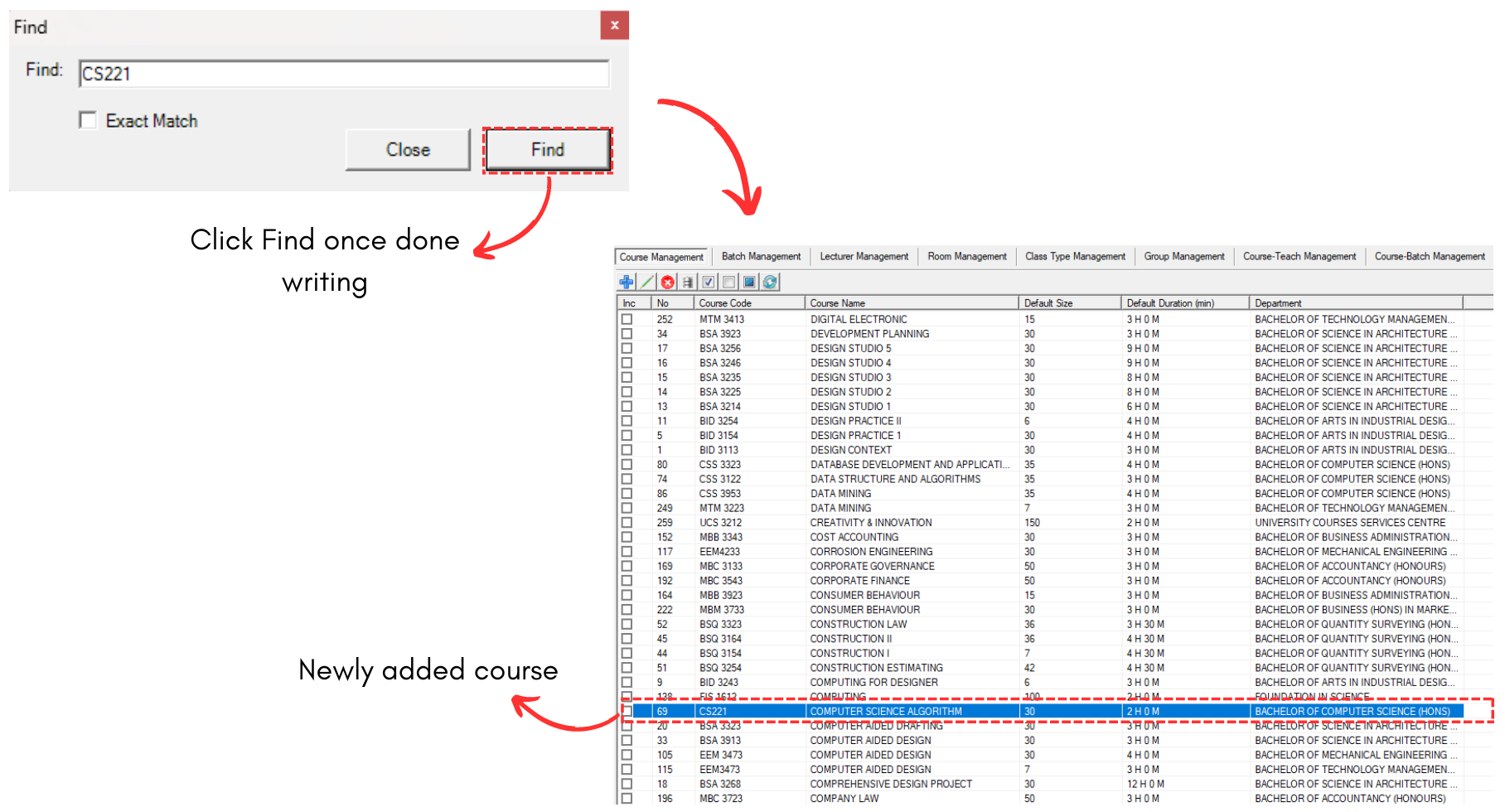Click the check-all checkmark toolbar icon
The image size is (1505, 812).
(709, 282)
